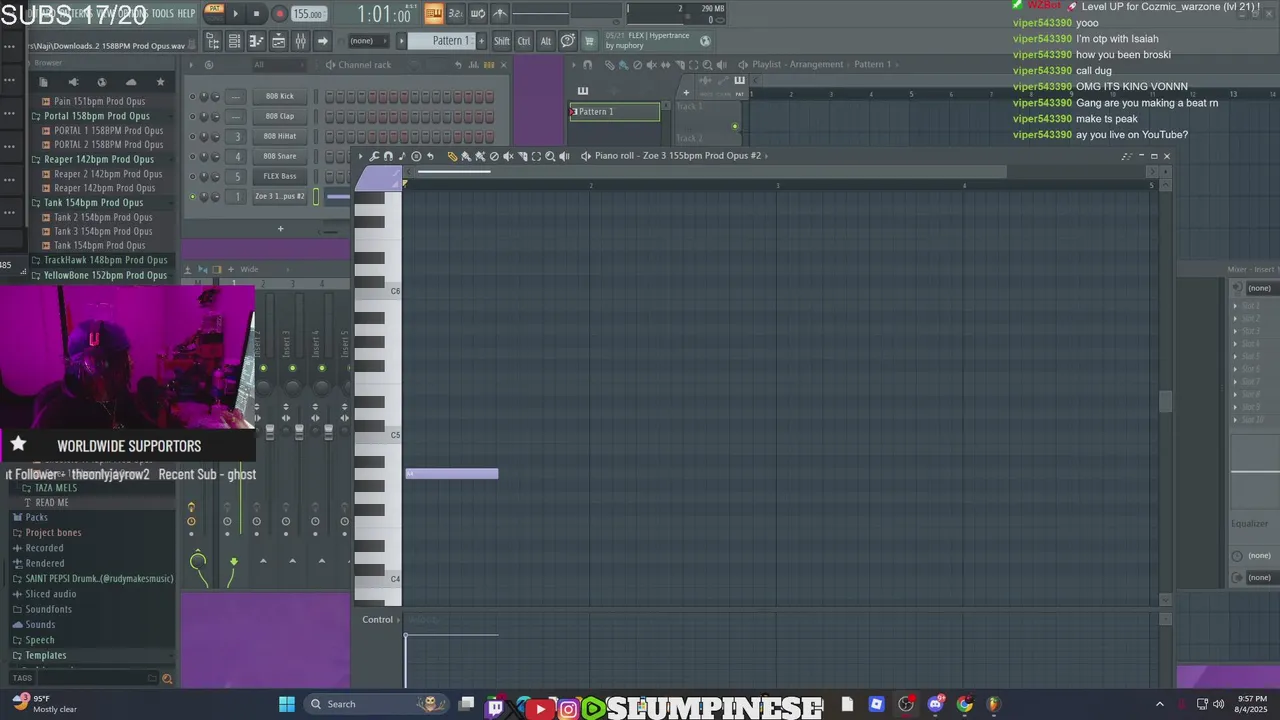
Task: Click the purple note at C5 in piano roll
Action: click(x=452, y=474)
